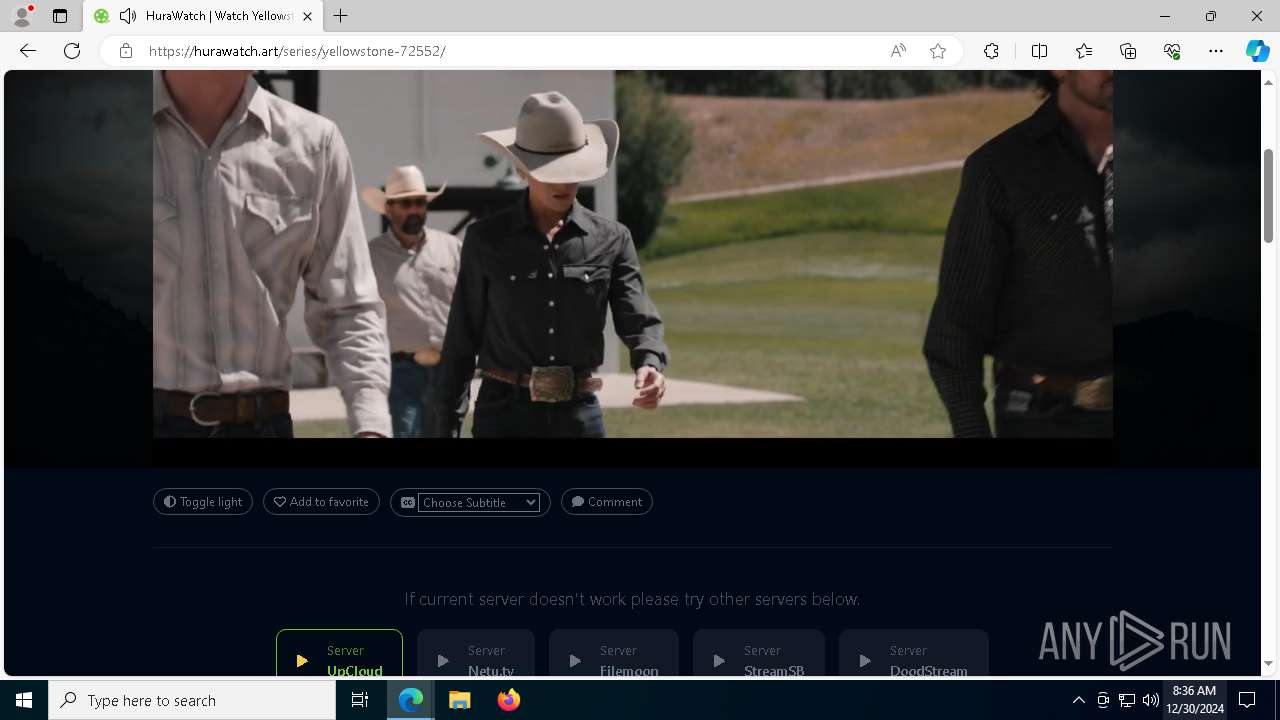Open the Copilot sidebar icon
This screenshot has width=1280, height=720.
click(x=1257, y=51)
